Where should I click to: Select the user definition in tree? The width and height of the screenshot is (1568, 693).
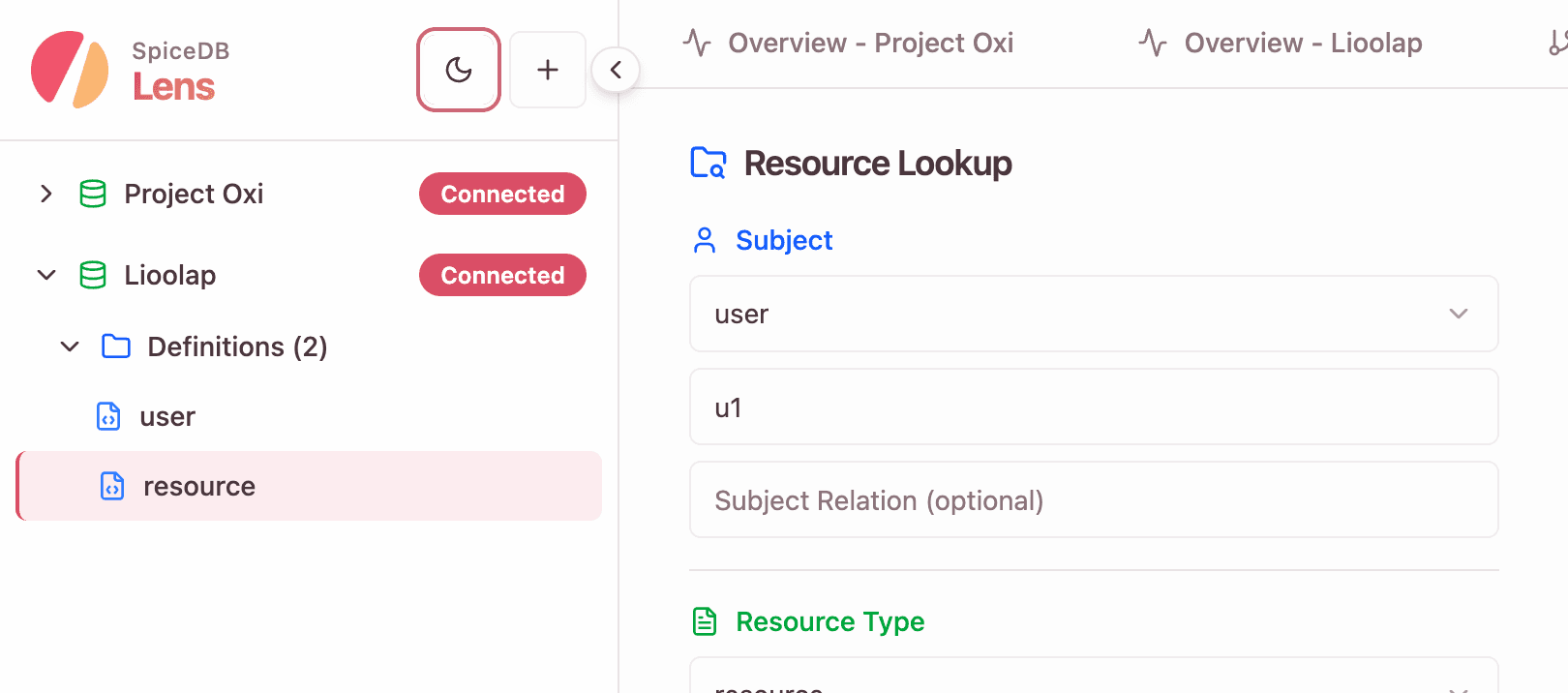[x=167, y=417]
